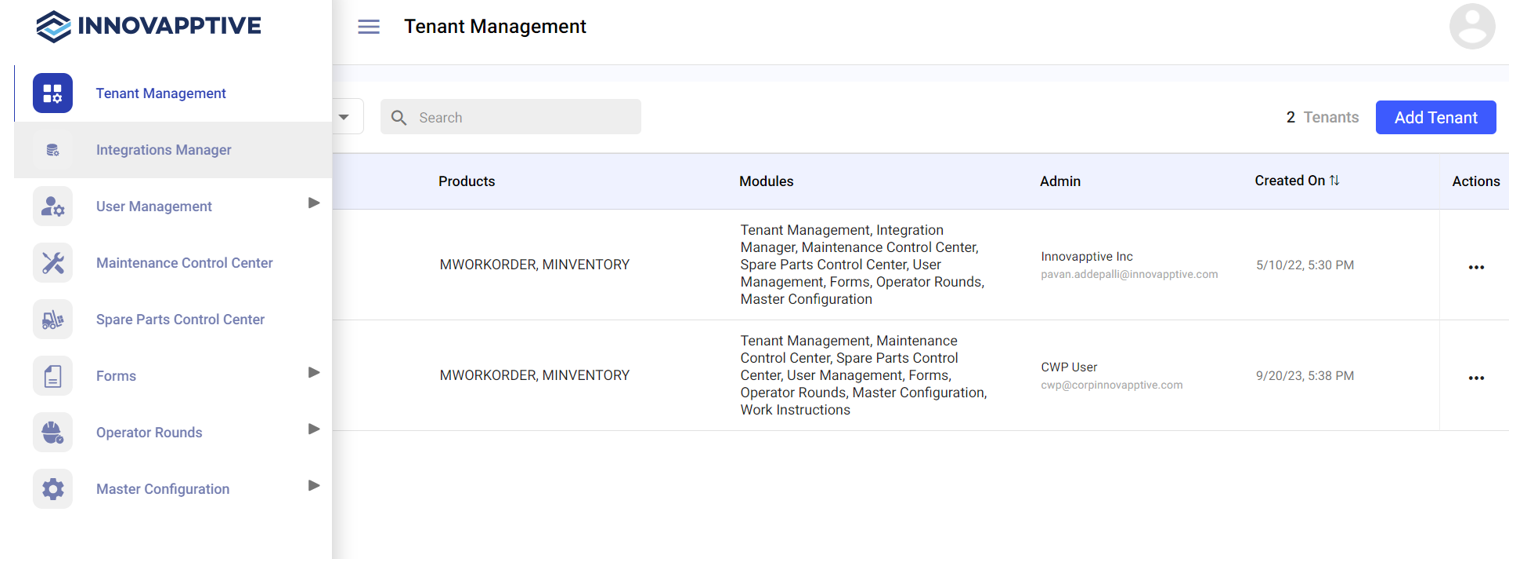Viewport: 1514px width, 566px height.
Task: Click the Maintenance Control Center wrench icon
Action: coord(53,263)
